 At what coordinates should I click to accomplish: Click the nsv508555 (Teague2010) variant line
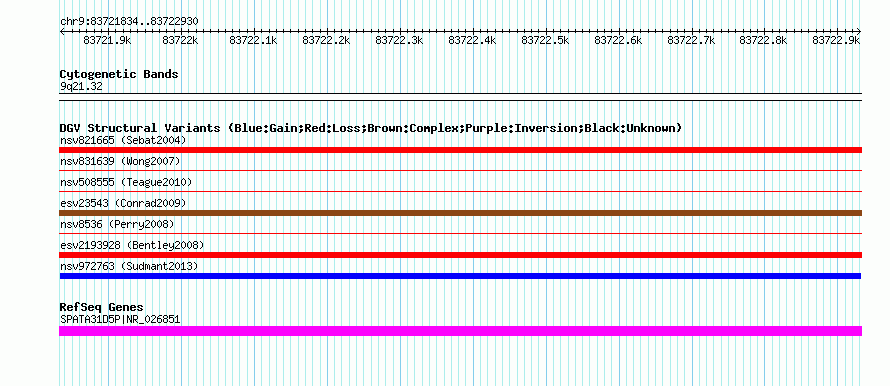click(x=460, y=191)
